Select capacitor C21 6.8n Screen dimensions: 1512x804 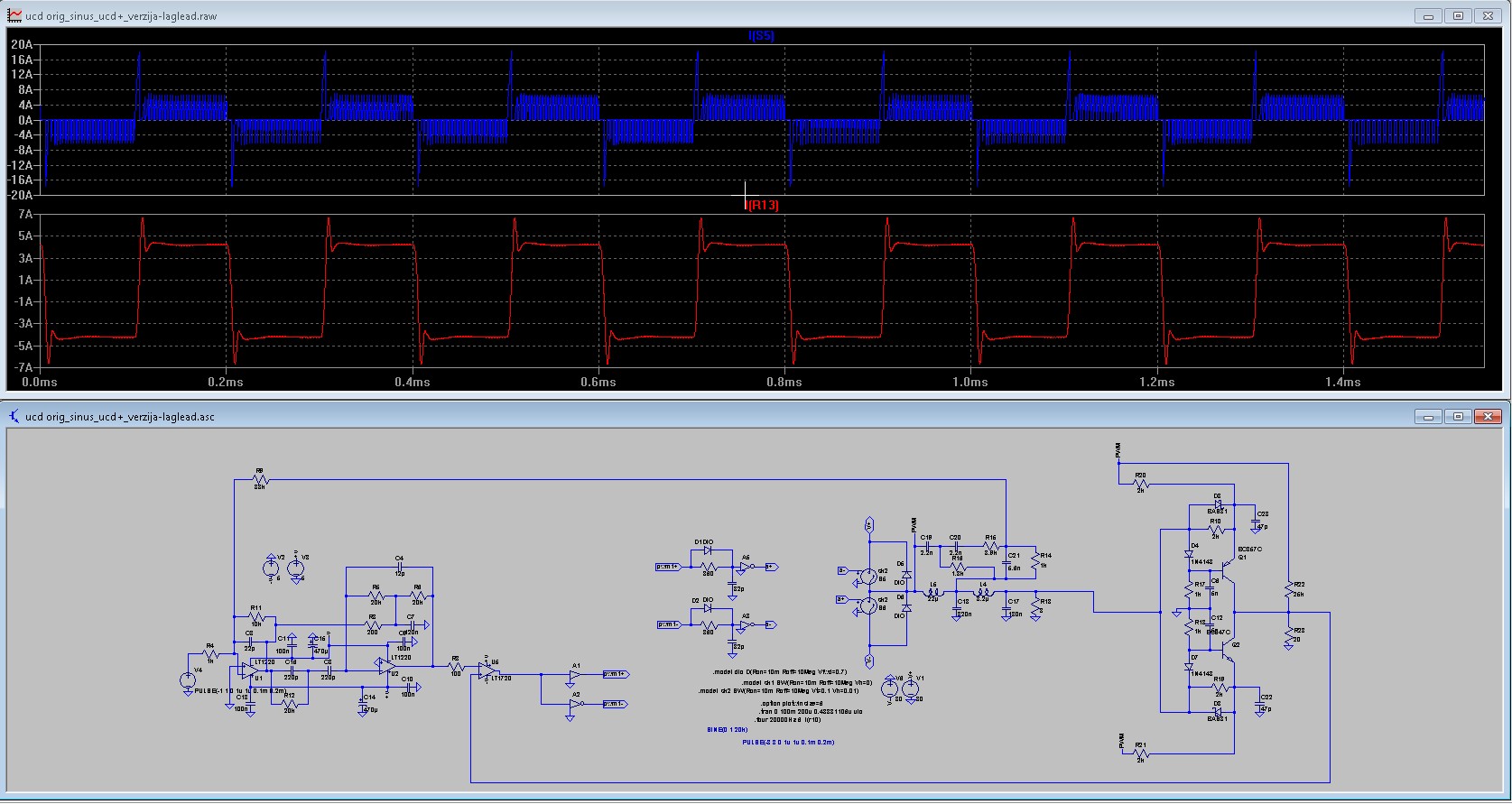[1008, 561]
